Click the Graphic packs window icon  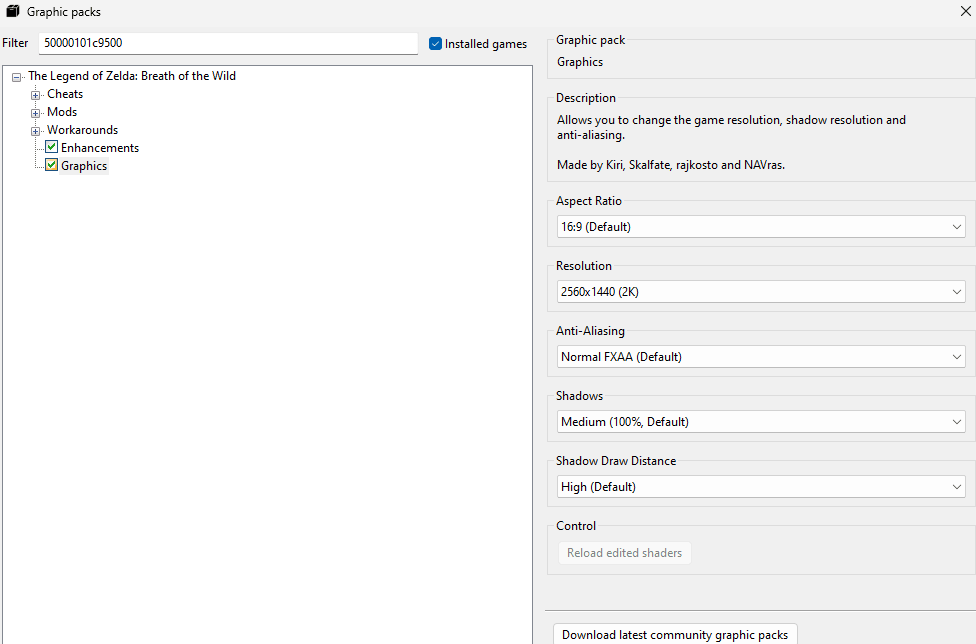(x=13, y=12)
